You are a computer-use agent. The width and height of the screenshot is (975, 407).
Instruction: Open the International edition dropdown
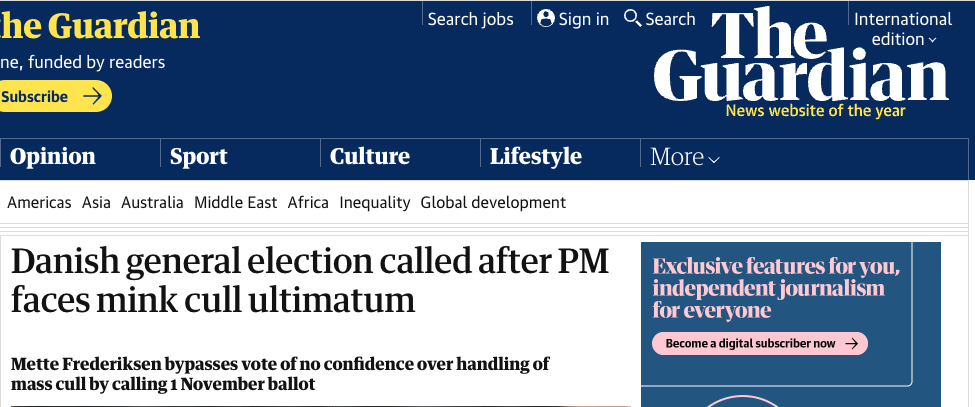pyautogui.click(x=903, y=29)
